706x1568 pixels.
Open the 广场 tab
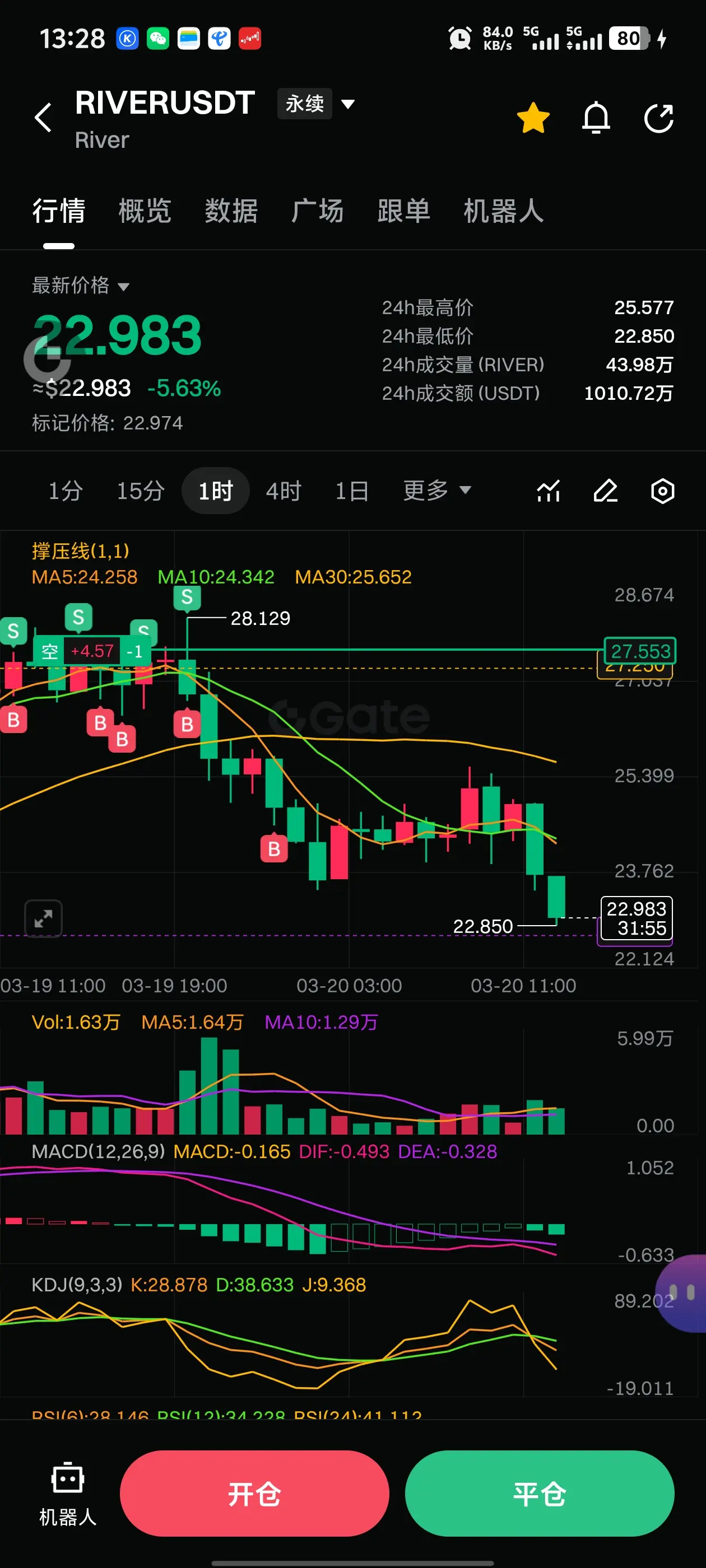[317, 211]
